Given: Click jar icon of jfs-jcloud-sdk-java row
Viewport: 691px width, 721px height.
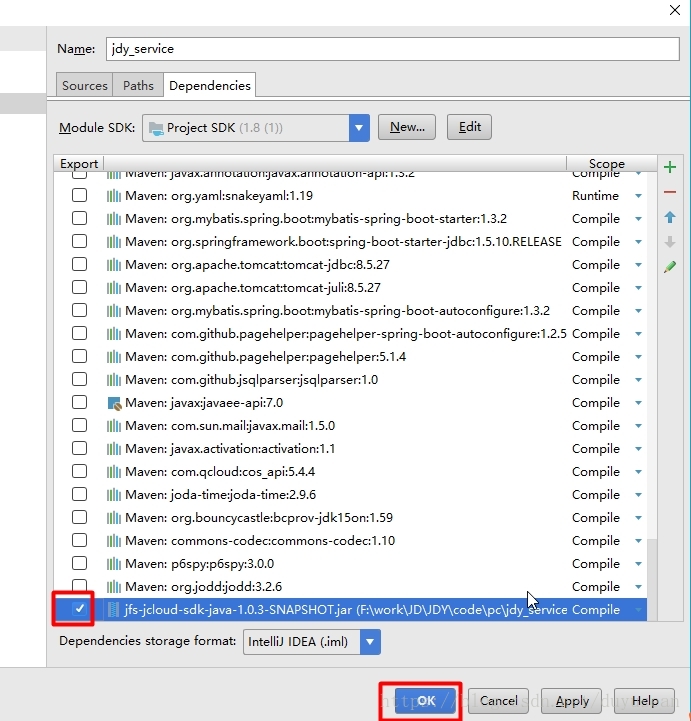Looking at the screenshot, I should point(114,610).
